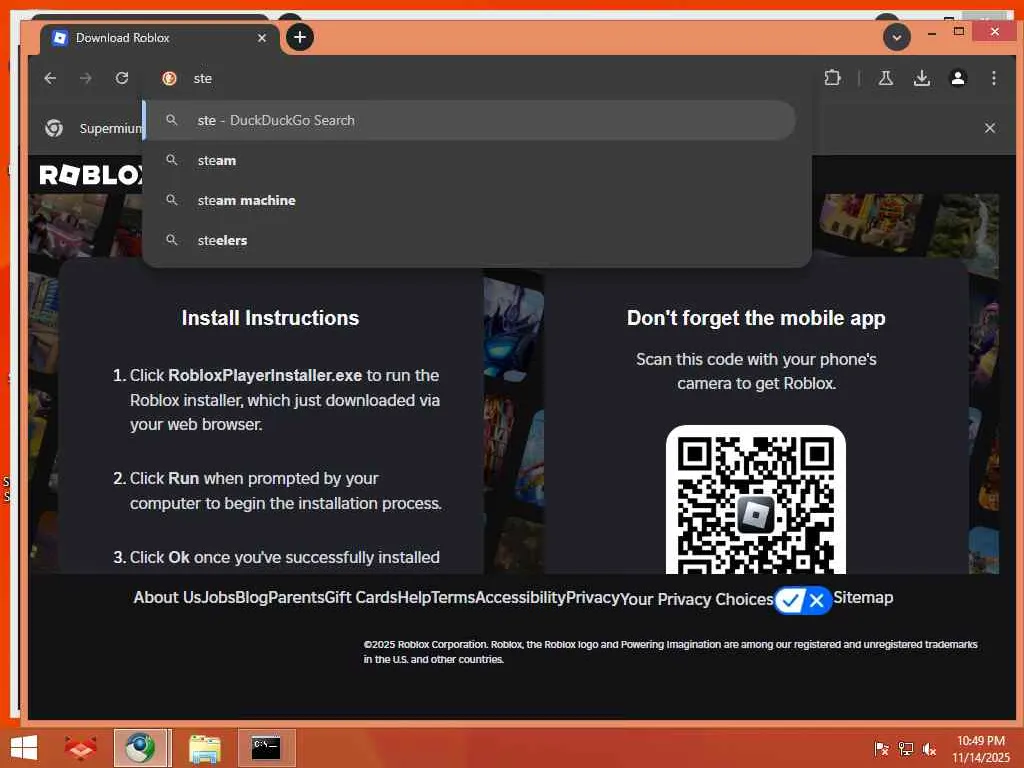The height and width of the screenshot is (768, 1024).
Task: Open Command Prompt from taskbar
Action: (266, 748)
